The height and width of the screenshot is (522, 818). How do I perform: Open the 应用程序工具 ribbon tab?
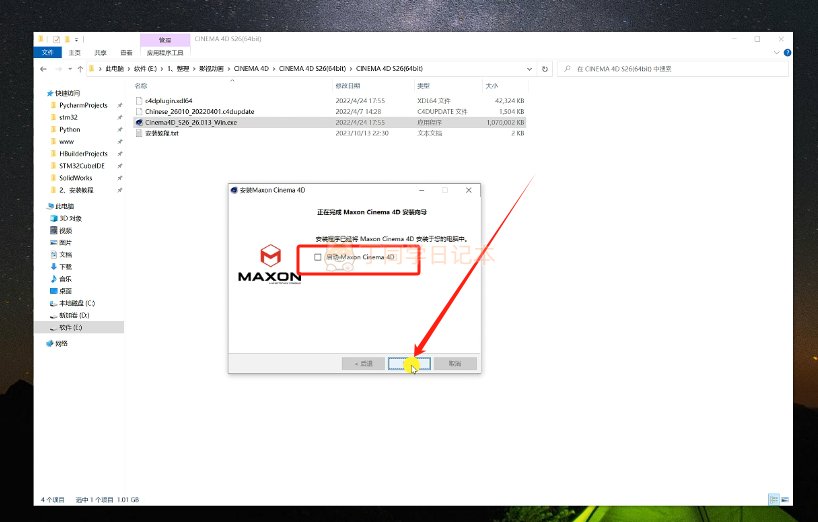pos(165,53)
